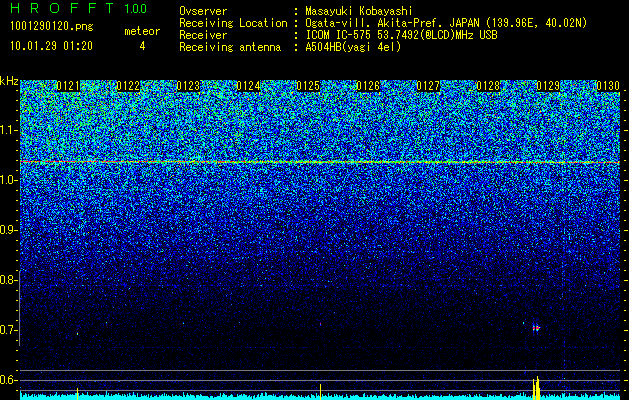This screenshot has width=629, height=400.
Task: Click the date stamp 10.01.29 01:20
Action: 51,46
